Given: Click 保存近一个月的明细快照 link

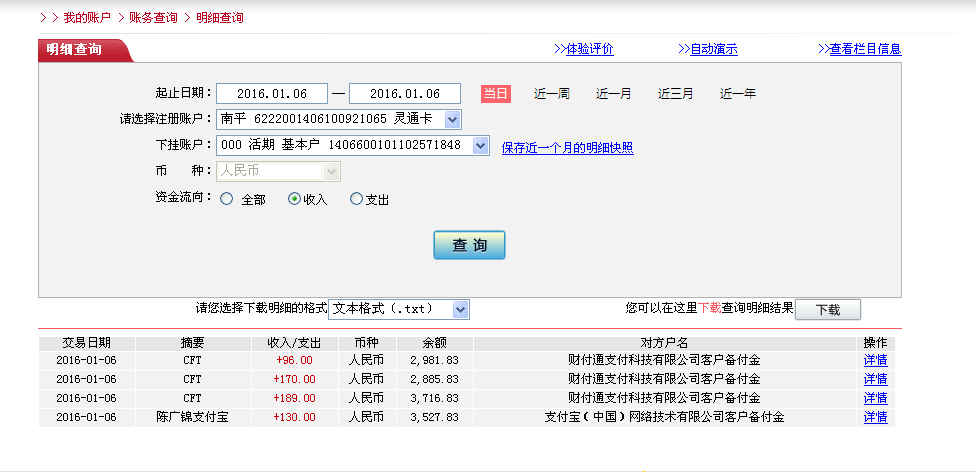Looking at the screenshot, I should tap(567, 148).
